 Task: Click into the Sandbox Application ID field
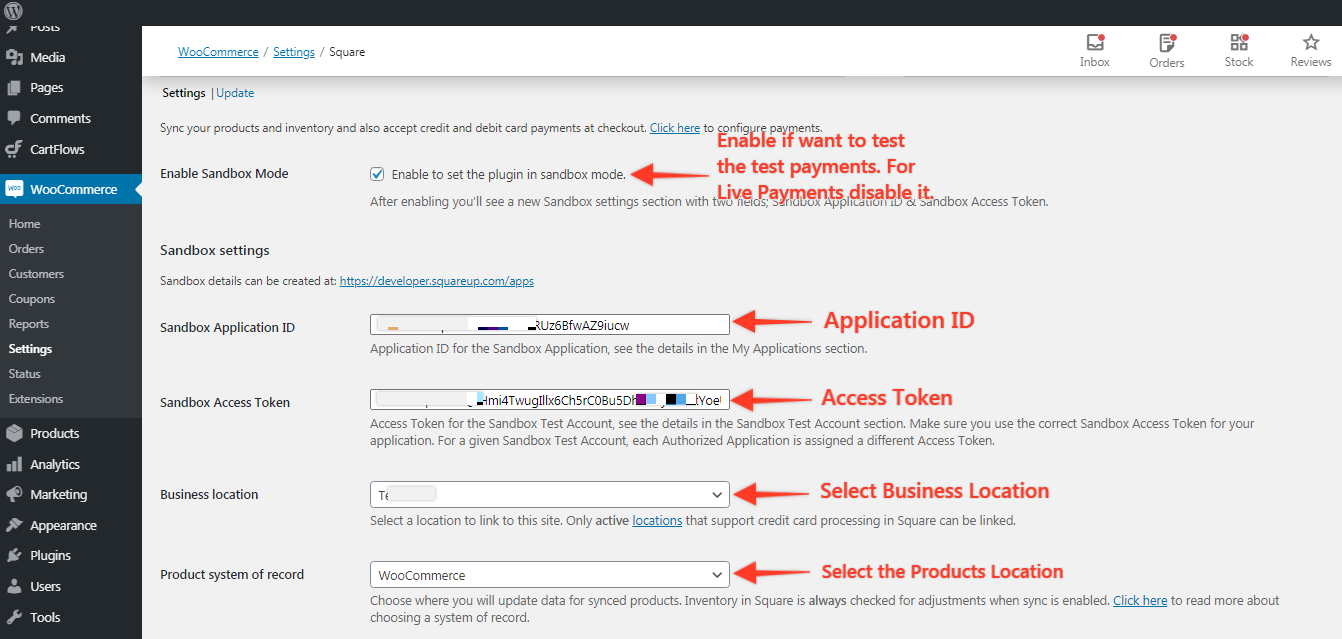[x=549, y=324]
